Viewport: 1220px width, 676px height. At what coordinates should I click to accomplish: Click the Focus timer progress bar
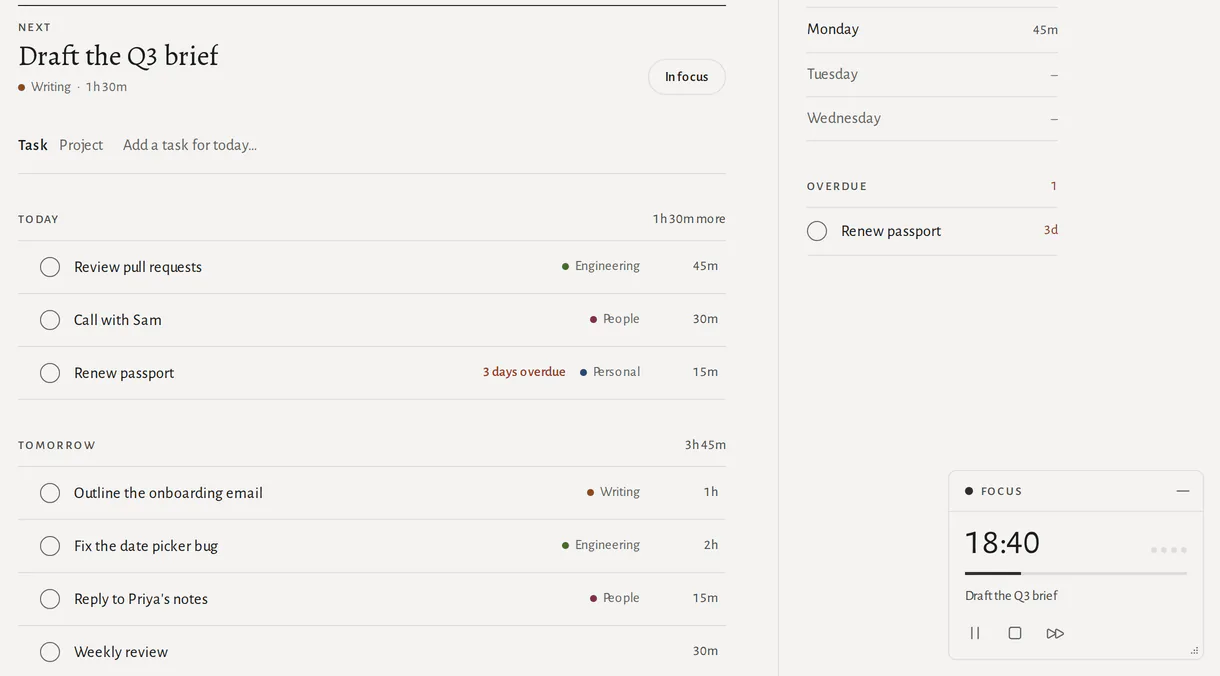[1076, 573]
